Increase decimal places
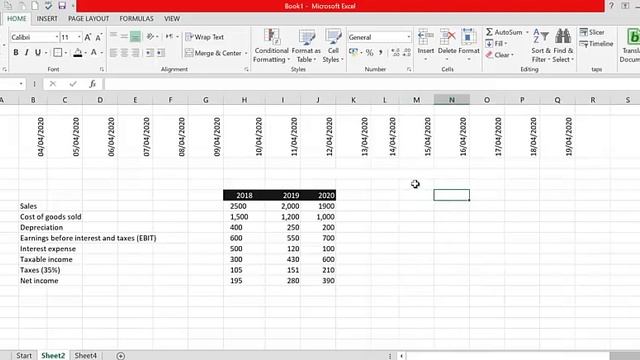The image size is (640, 360). click(x=395, y=53)
